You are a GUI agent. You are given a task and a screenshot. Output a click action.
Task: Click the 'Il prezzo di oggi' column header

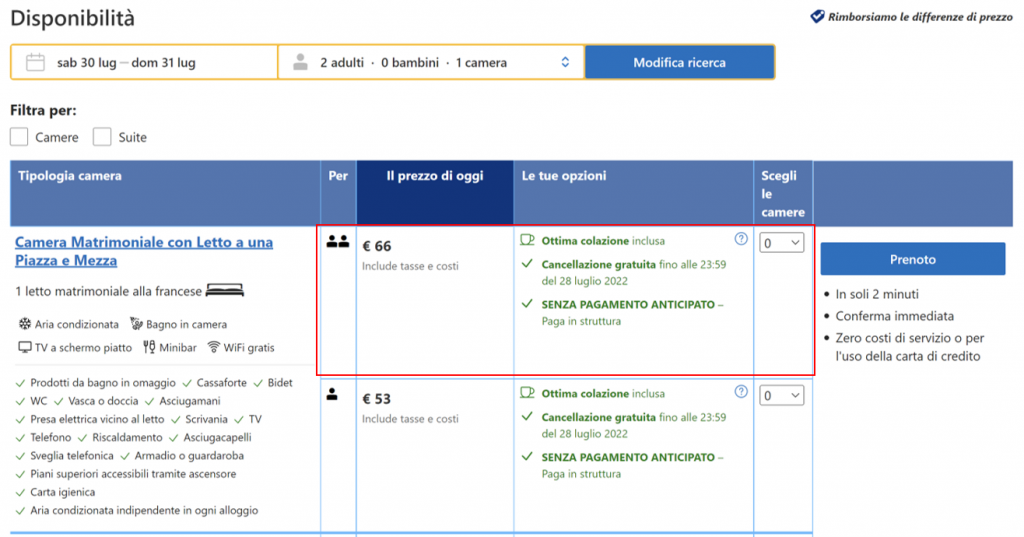point(435,176)
